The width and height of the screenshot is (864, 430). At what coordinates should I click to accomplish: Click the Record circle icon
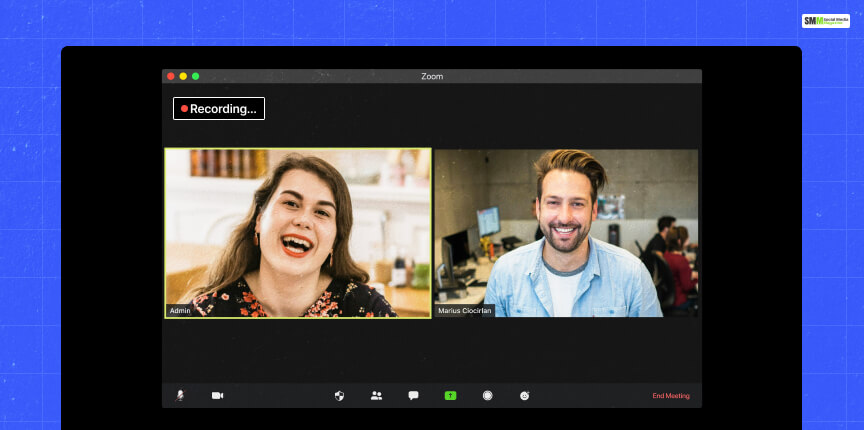coord(488,395)
